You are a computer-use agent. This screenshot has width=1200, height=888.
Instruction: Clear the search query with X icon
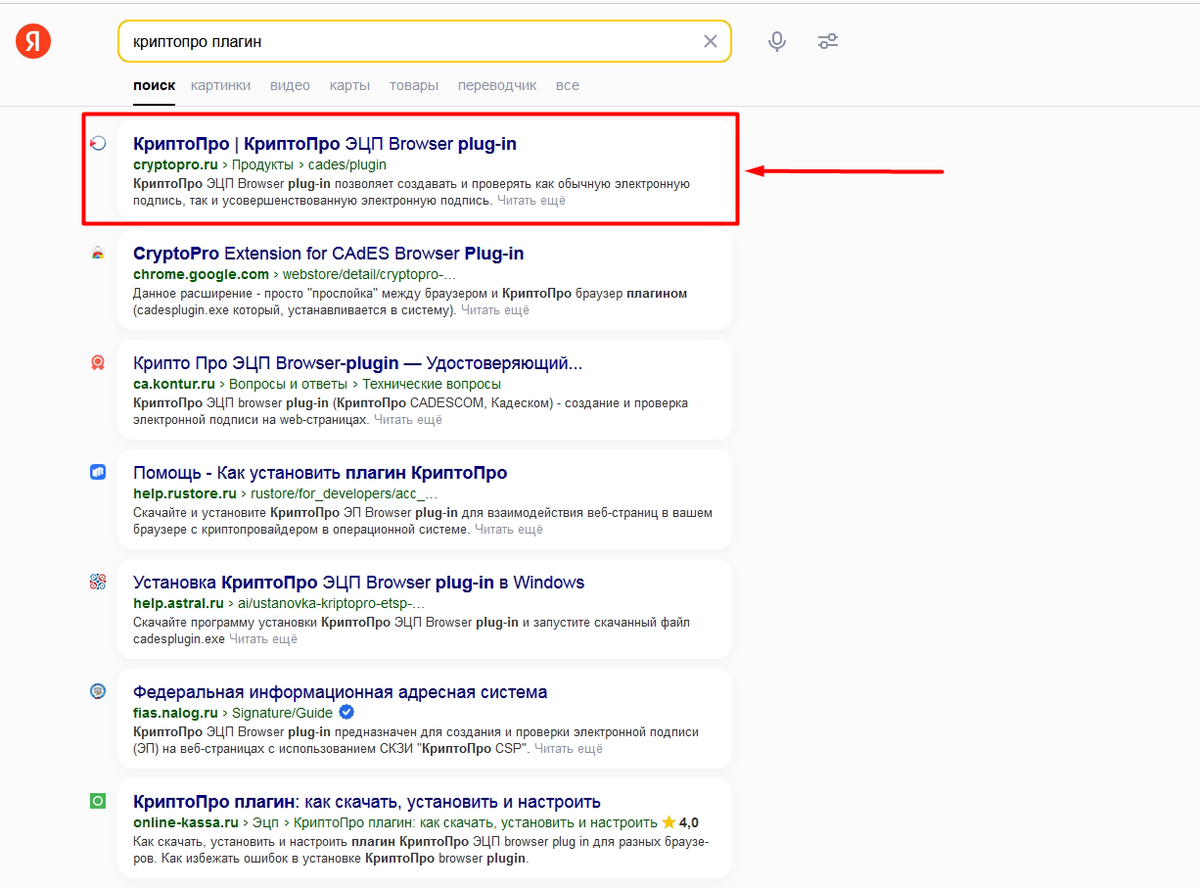(710, 42)
